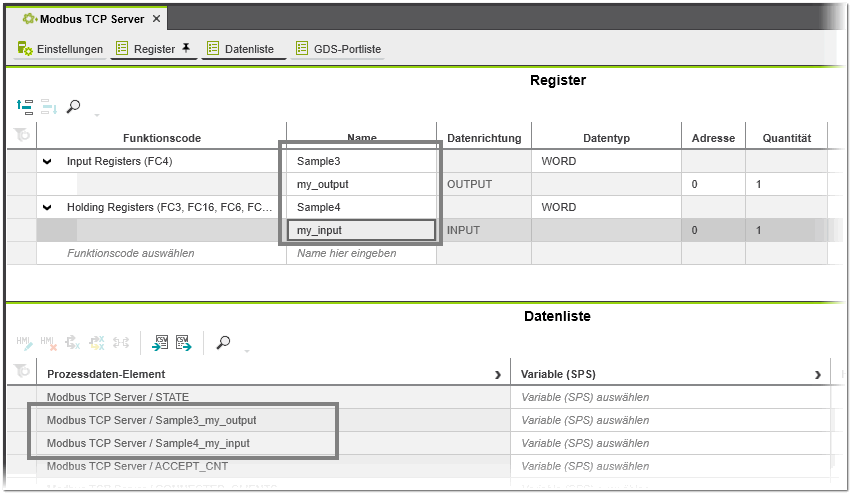Close the Modbus TCP Server tab
The height and width of the screenshot is (494, 851).
[x=156, y=19]
